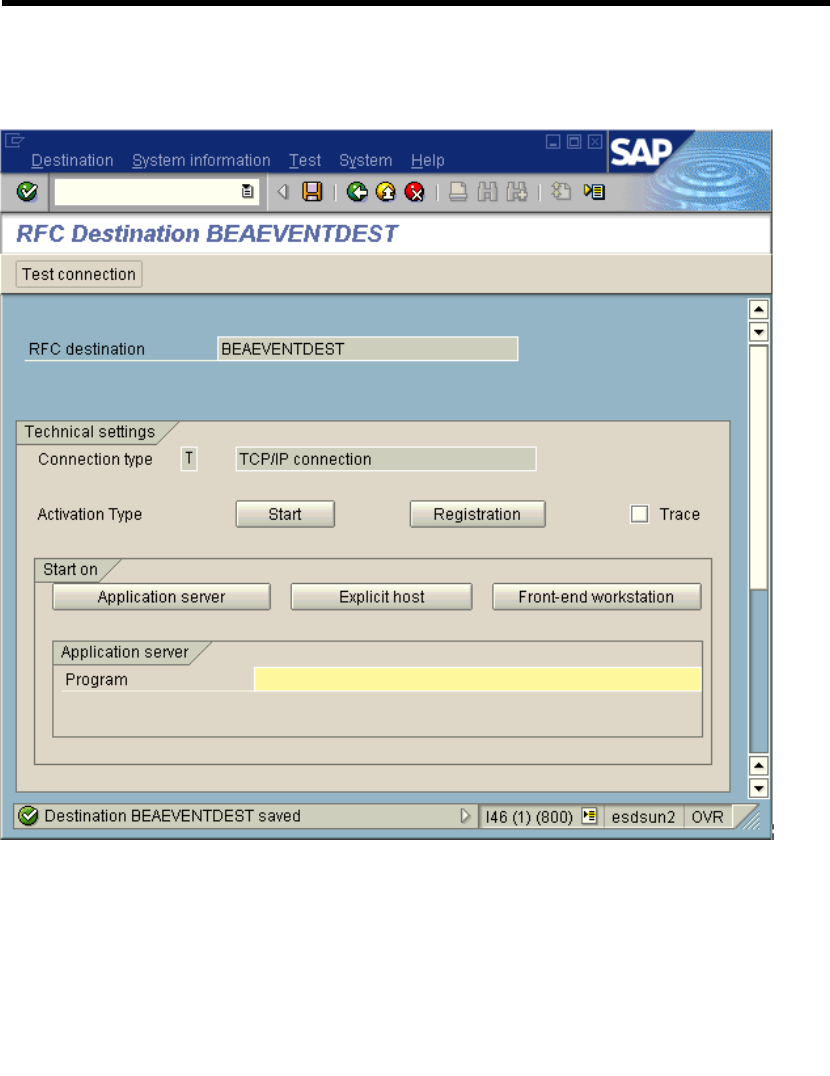Viewport: 830px width, 1076px height.
Task: Expand the status bar triangle arrow
Action: (x=465, y=816)
